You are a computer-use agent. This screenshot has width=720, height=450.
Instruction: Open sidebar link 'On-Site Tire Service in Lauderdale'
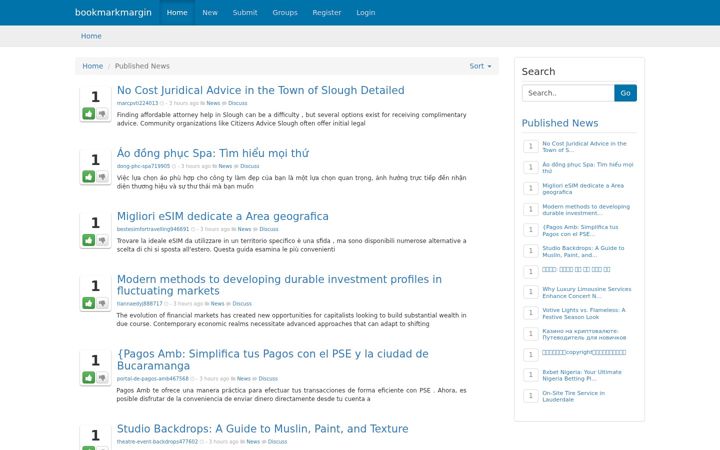(574, 396)
